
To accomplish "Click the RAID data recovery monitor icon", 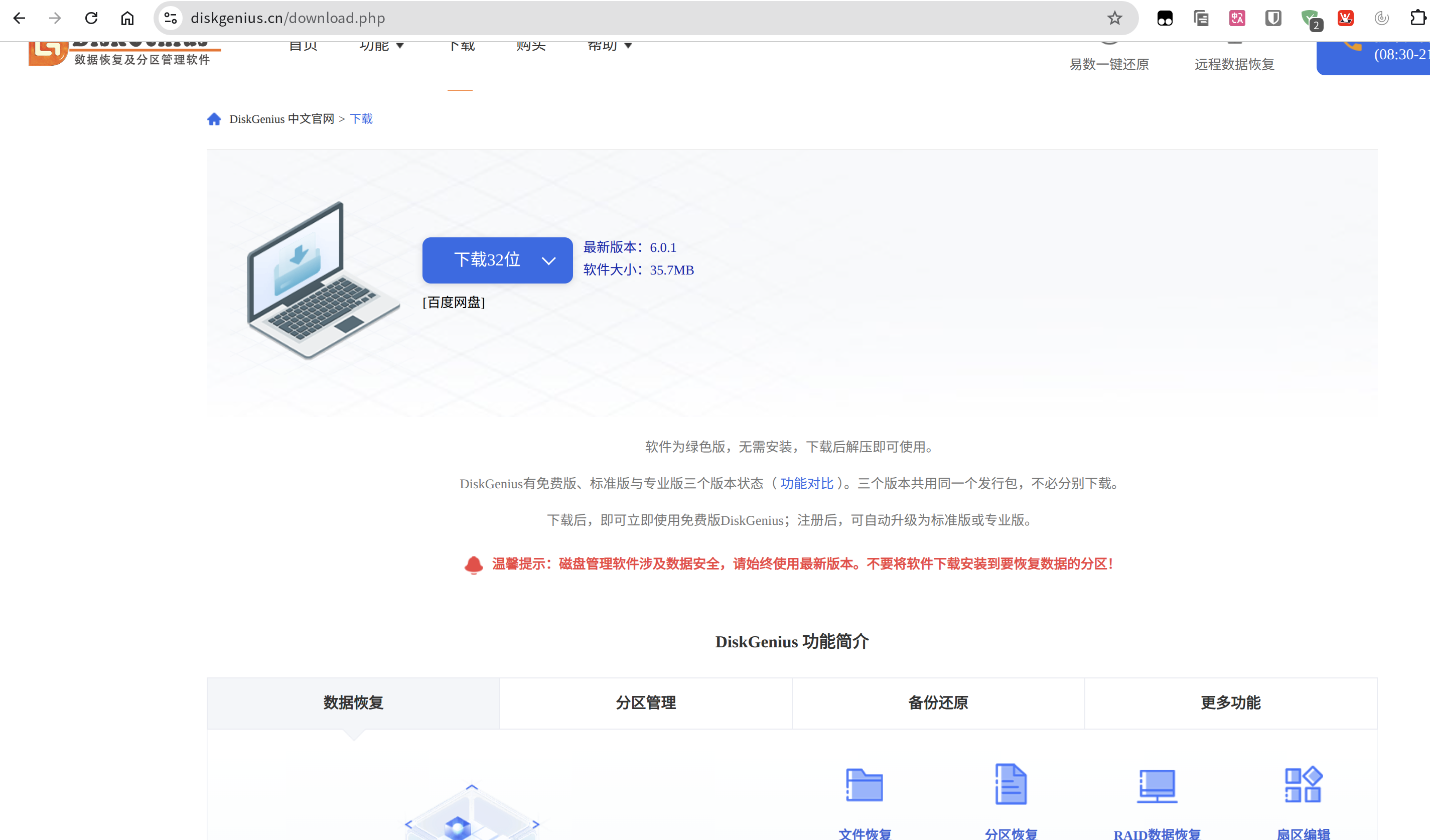I will click(x=1157, y=786).
